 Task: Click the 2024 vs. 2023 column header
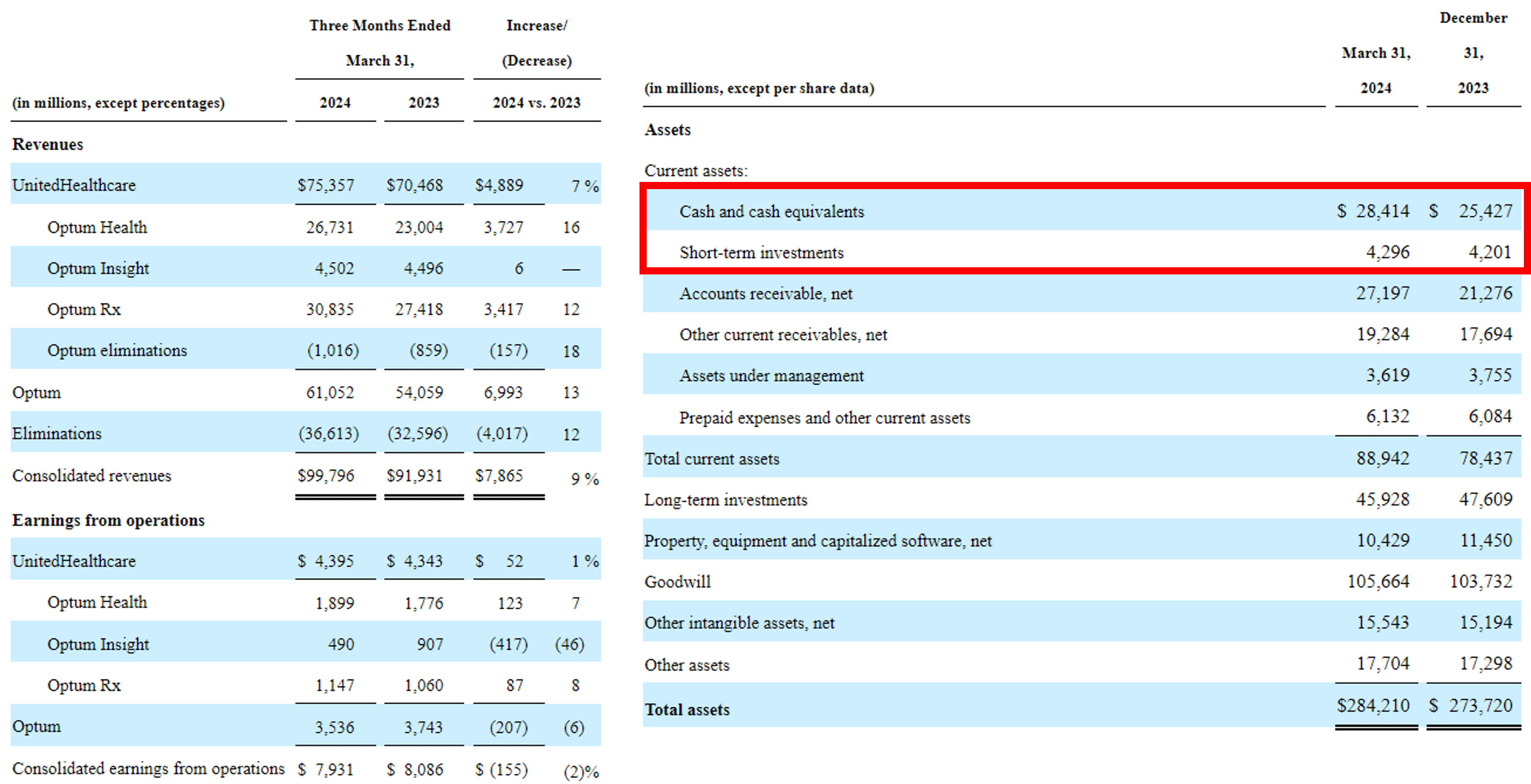(537, 103)
